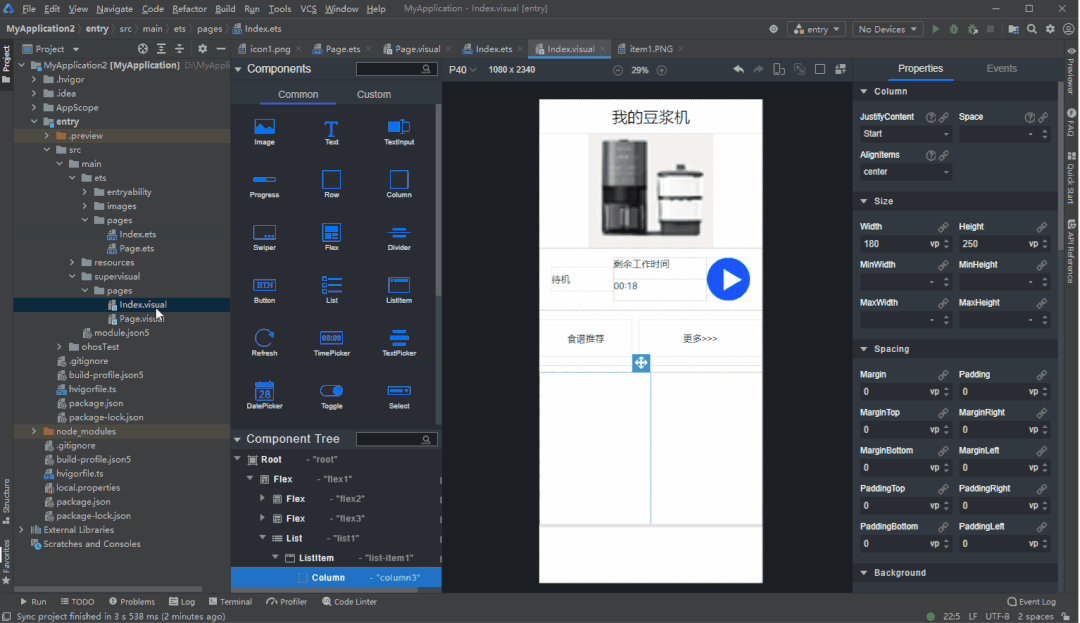Screen dimensions: 1080x623
Task: Select the list1 node in Component Tree
Action: [x=335, y=538]
